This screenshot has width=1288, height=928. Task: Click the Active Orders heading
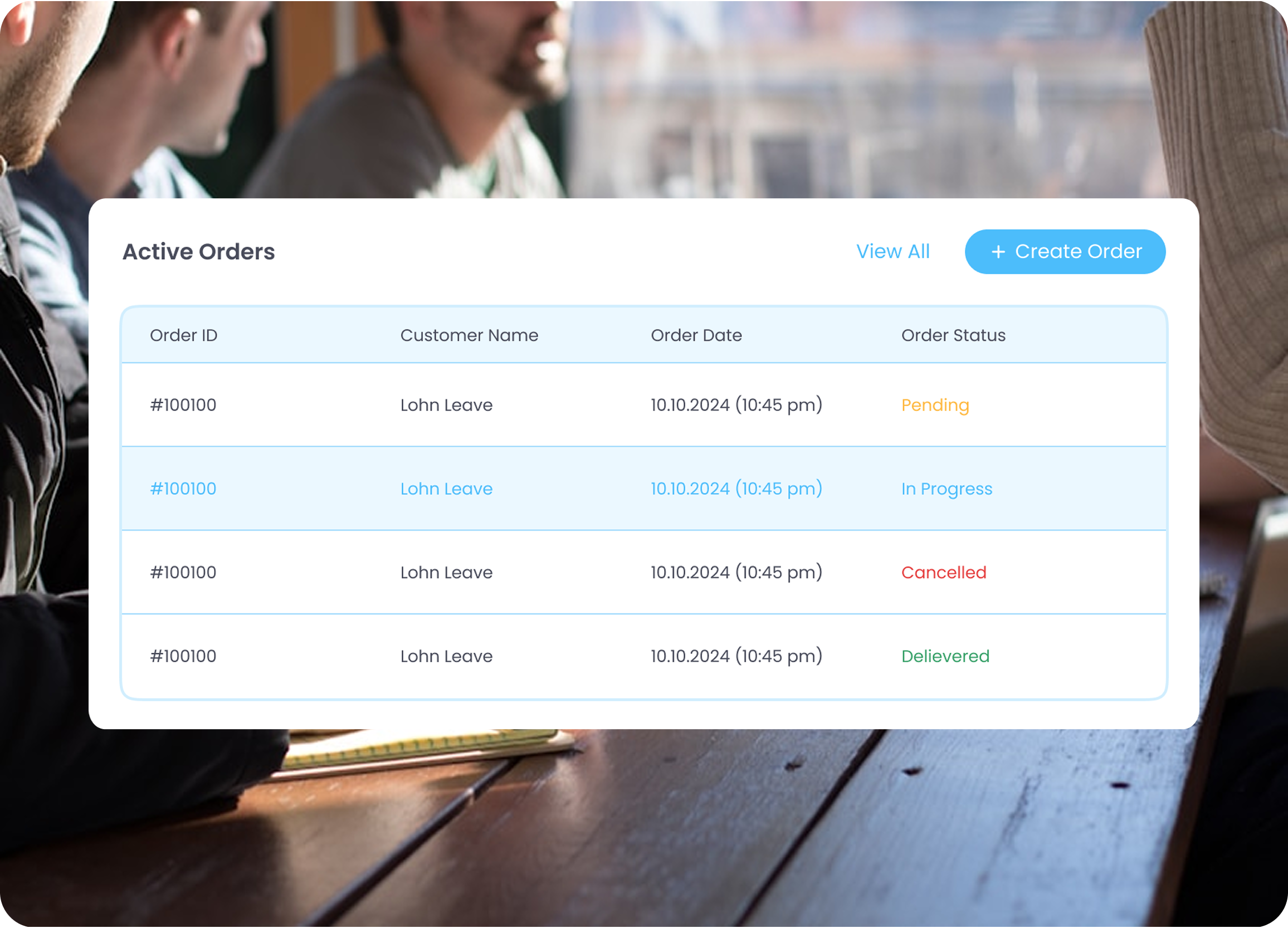pos(198,252)
